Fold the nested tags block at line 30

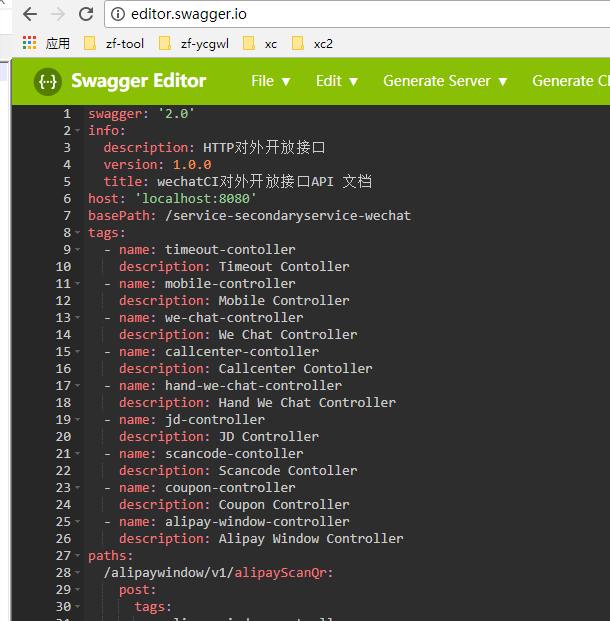[x=78, y=607]
